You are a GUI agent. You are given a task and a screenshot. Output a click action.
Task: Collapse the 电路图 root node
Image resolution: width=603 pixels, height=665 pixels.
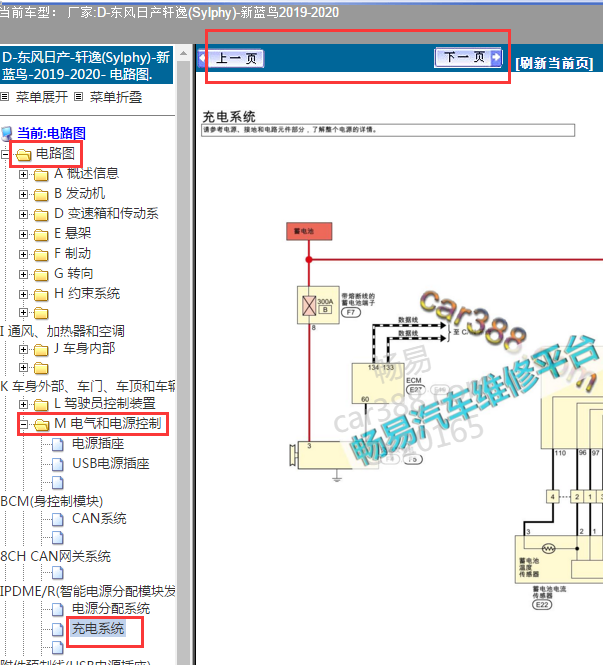(x=5, y=154)
